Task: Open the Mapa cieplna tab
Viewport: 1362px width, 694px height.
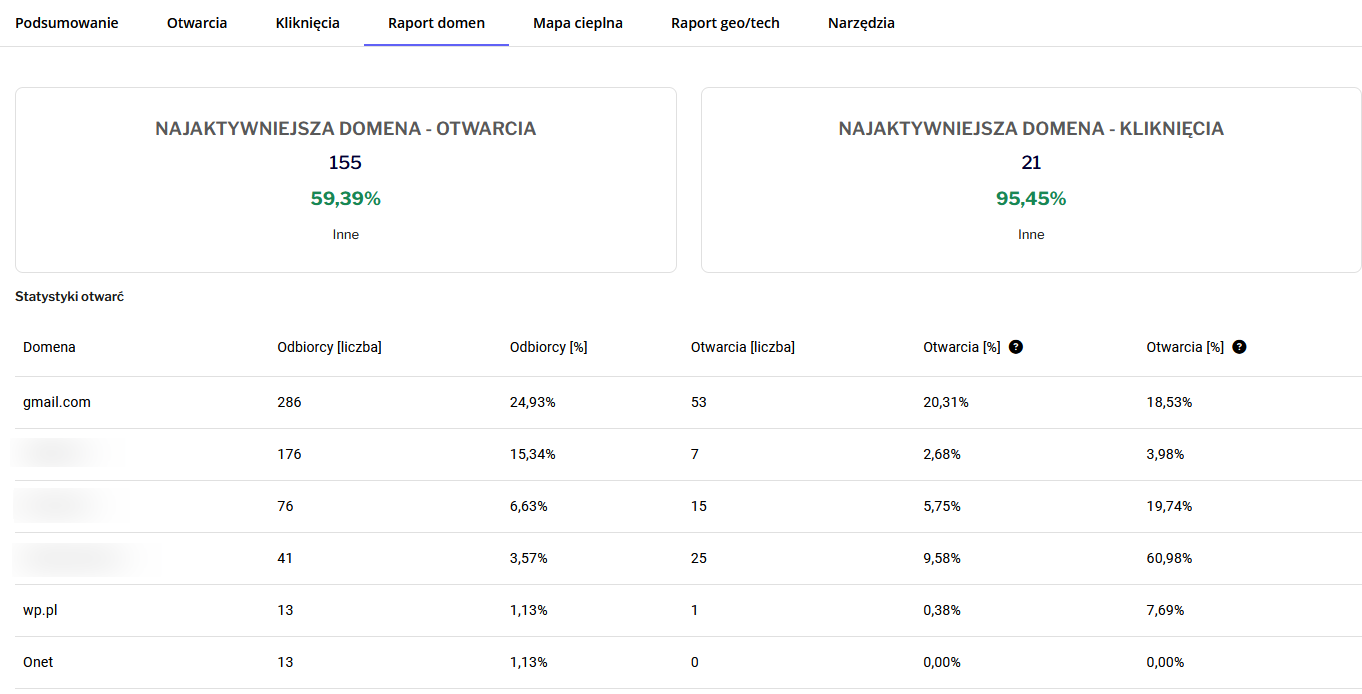Action: tap(578, 23)
